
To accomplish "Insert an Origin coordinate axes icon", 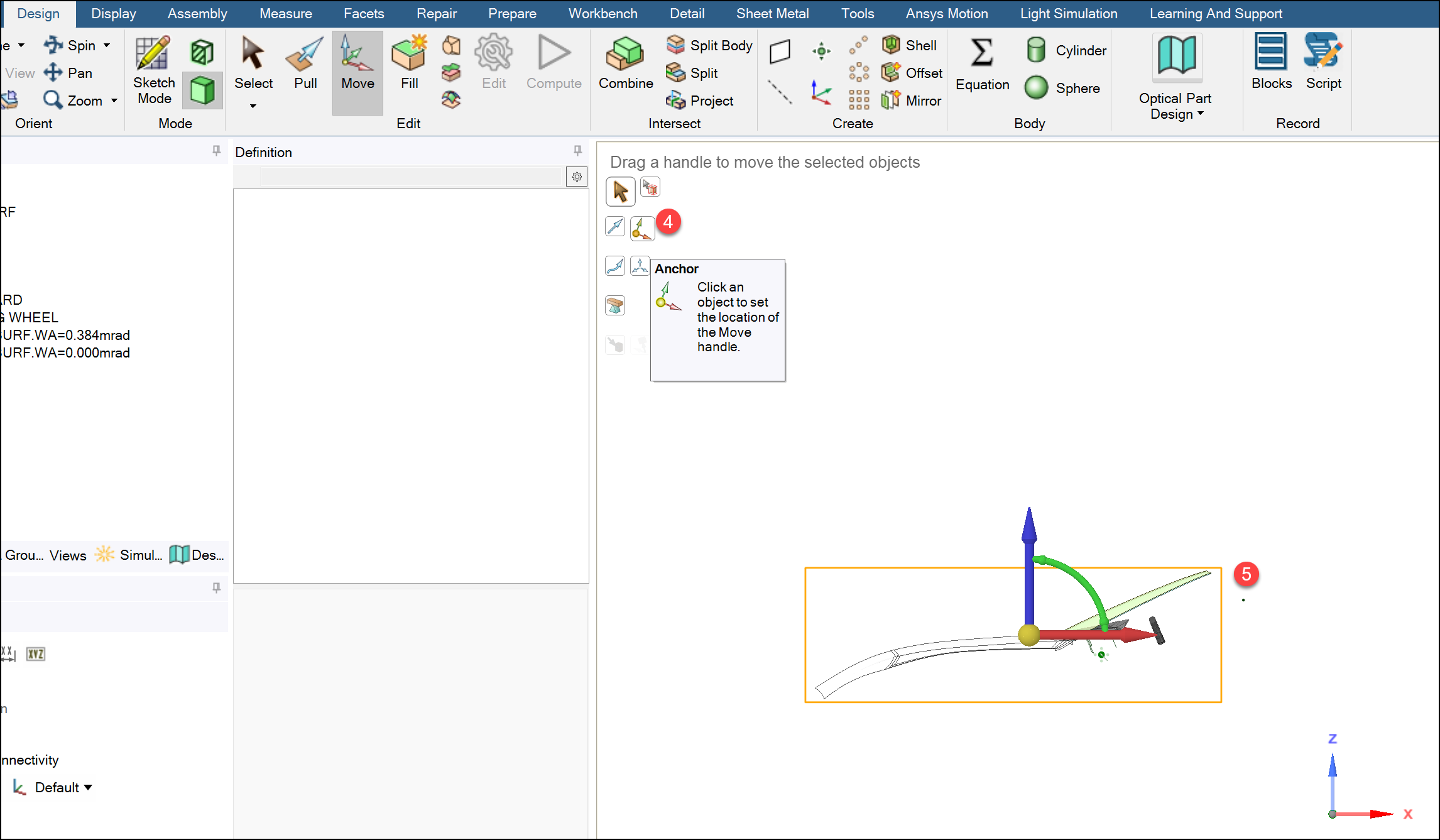I will pos(821,92).
